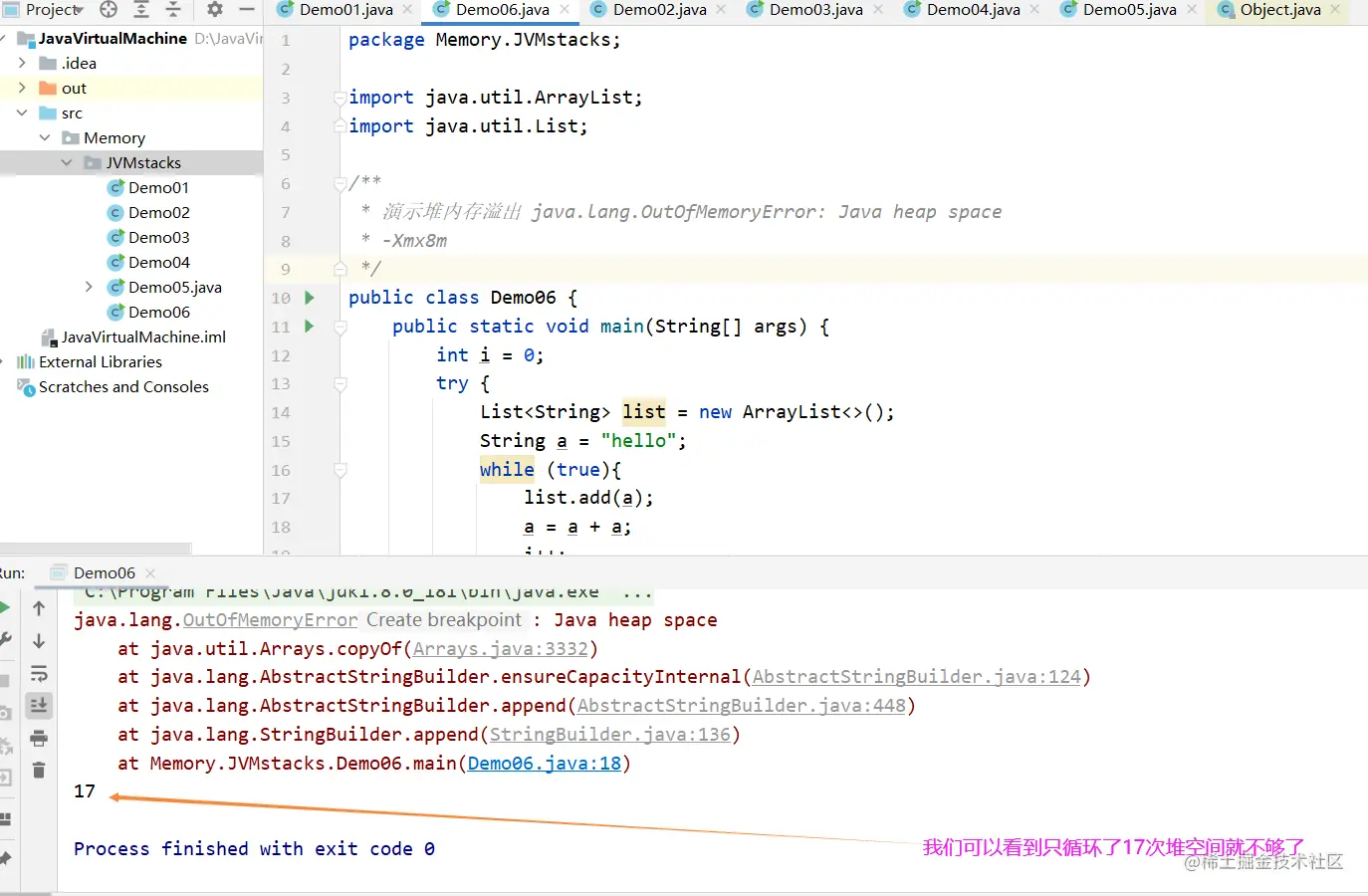Click the Collapse All icon in Project panel
This screenshot has height=896, width=1368.
(173, 9)
